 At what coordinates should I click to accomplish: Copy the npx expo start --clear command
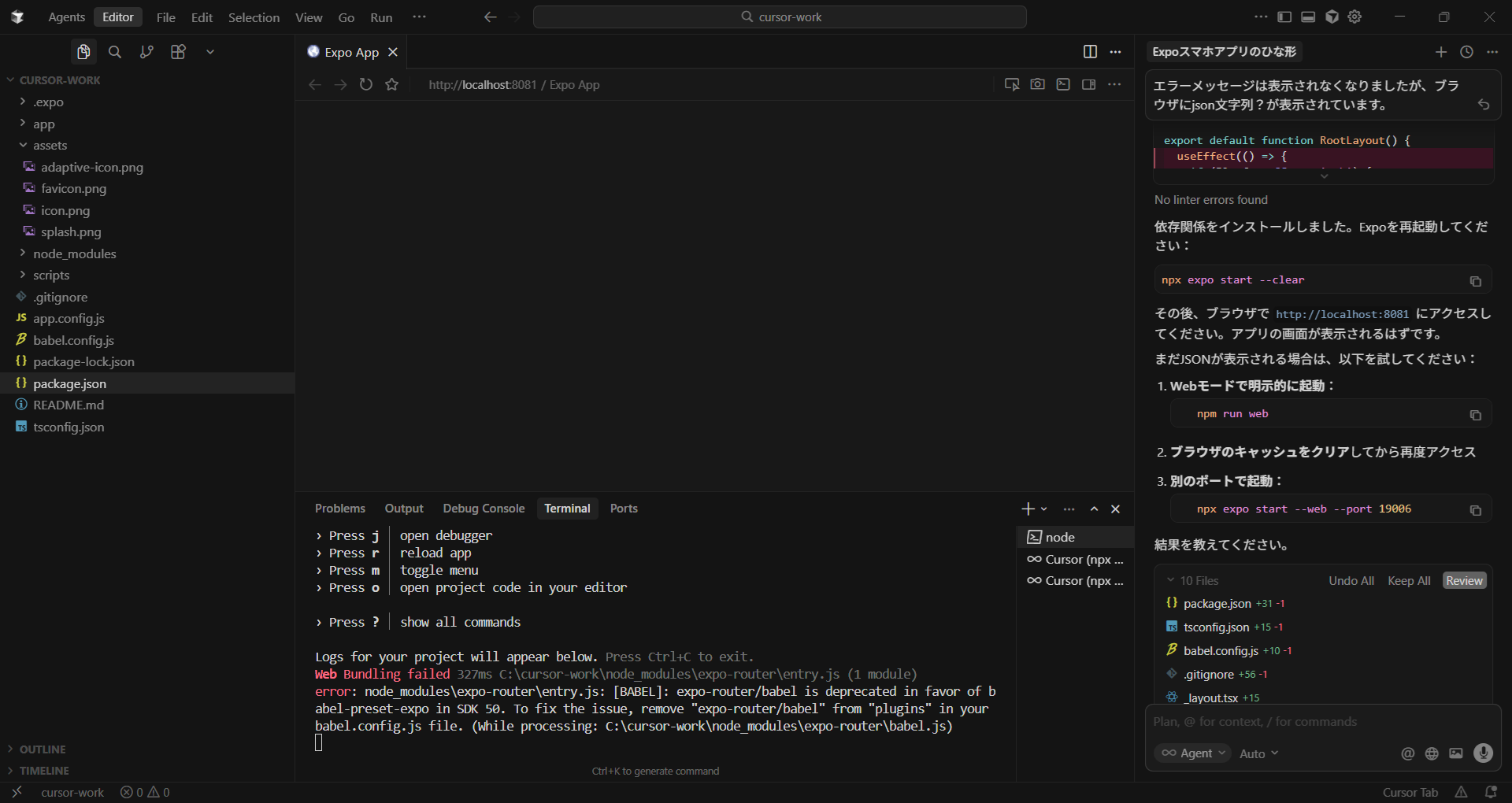pyautogui.click(x=1475, y=281)
